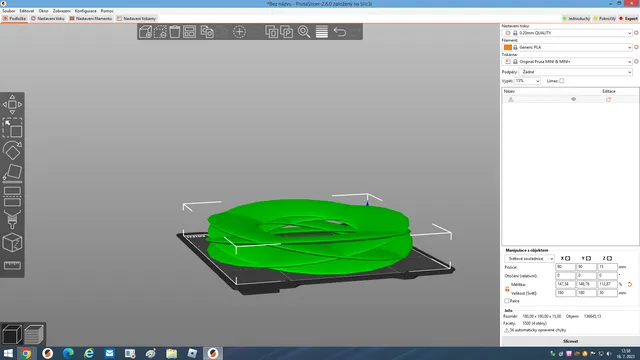The height and width of the screenshot is (360, 640).
Task: Open the Podpěry supports dropdown
Action: point(576,72)
